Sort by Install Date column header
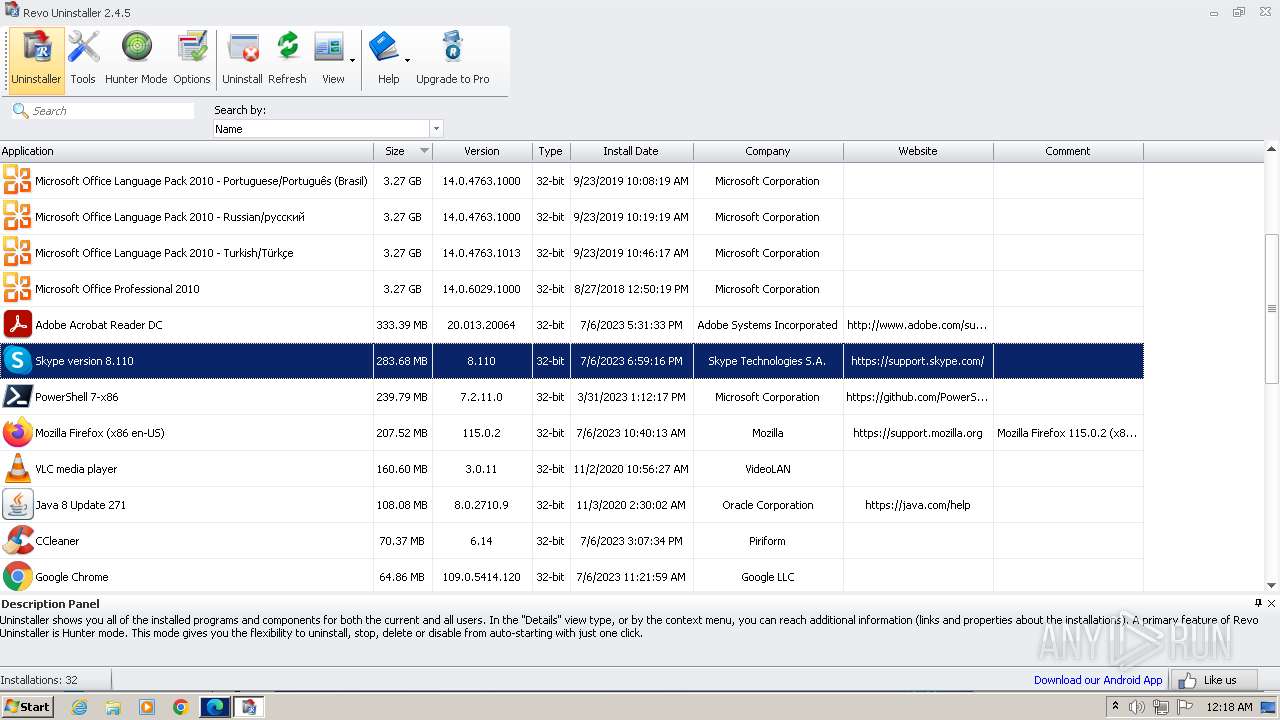 pyautogui.click(x=631, y=151)
